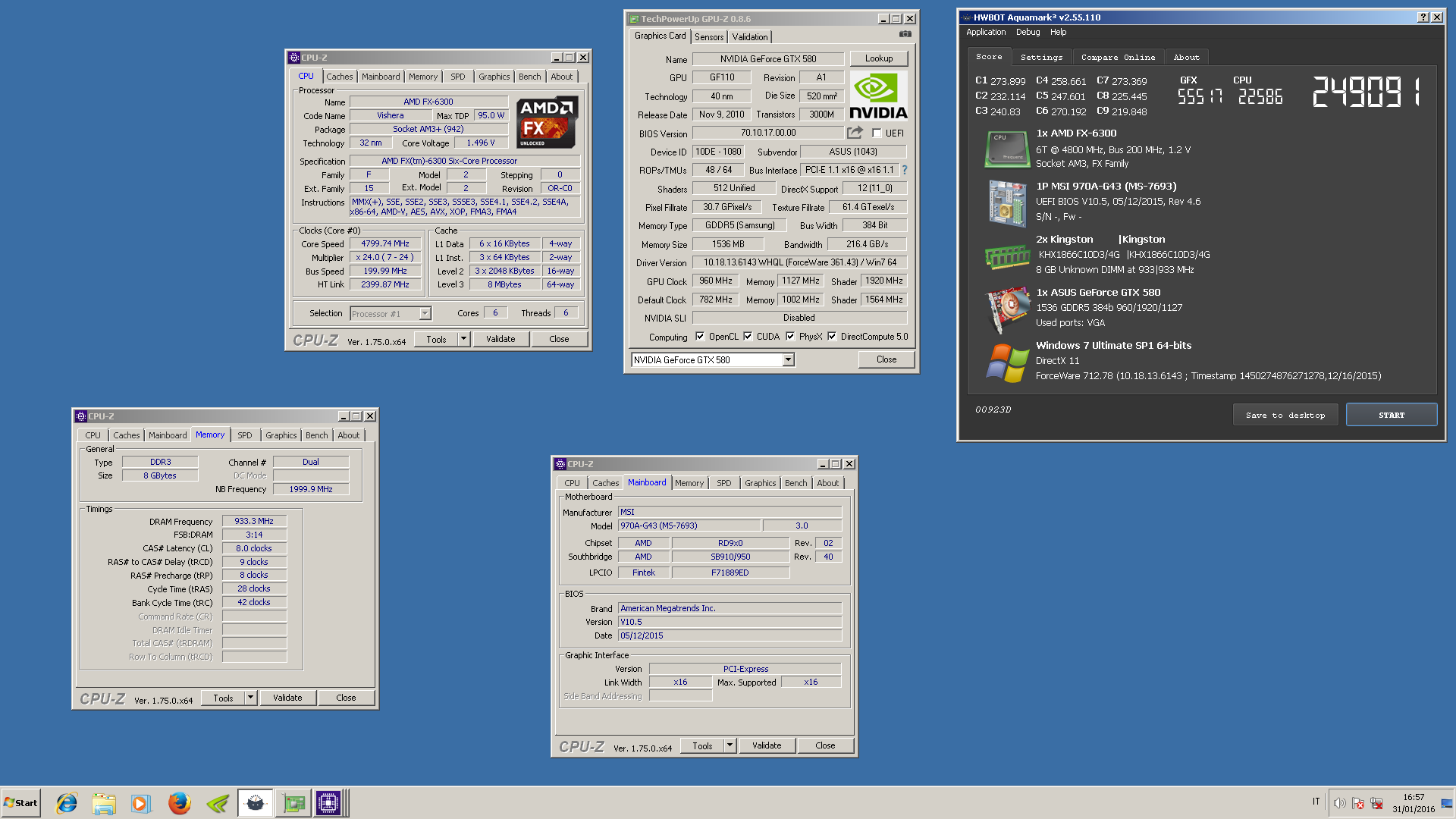Viewport: 1456px width, 819px height.
Task: Click the RAM stick icon in Aquamark
Action: (x=1007, y=257)
